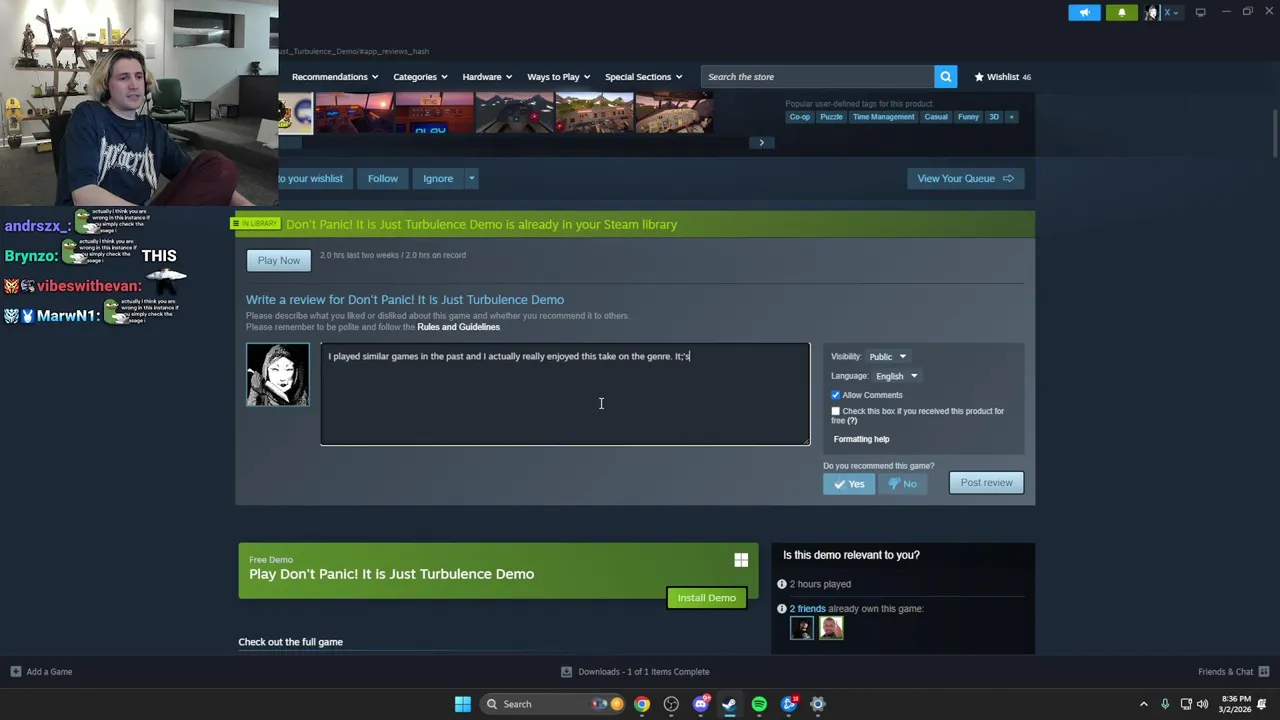The height and width of the screenshot is (720, 1280).
Task: Open the Friends & Chat icon
Action: [1264, 672]
